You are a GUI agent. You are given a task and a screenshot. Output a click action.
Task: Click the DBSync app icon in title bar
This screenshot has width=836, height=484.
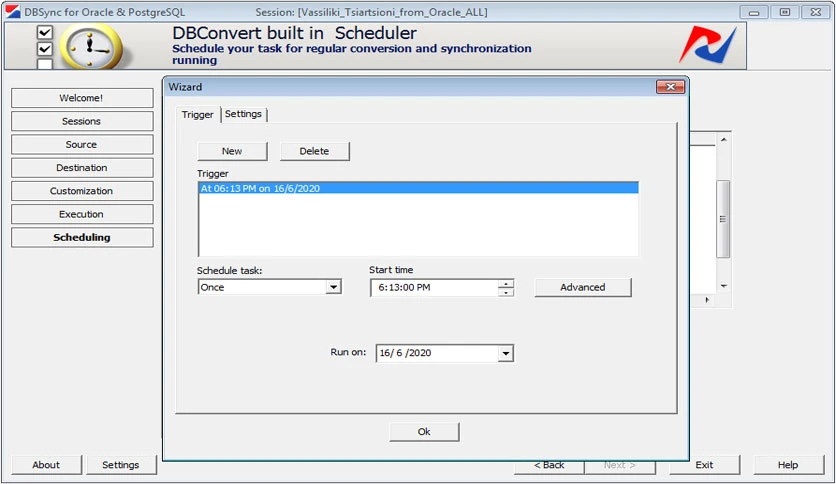pyautogui.click(x=13, y=12)
